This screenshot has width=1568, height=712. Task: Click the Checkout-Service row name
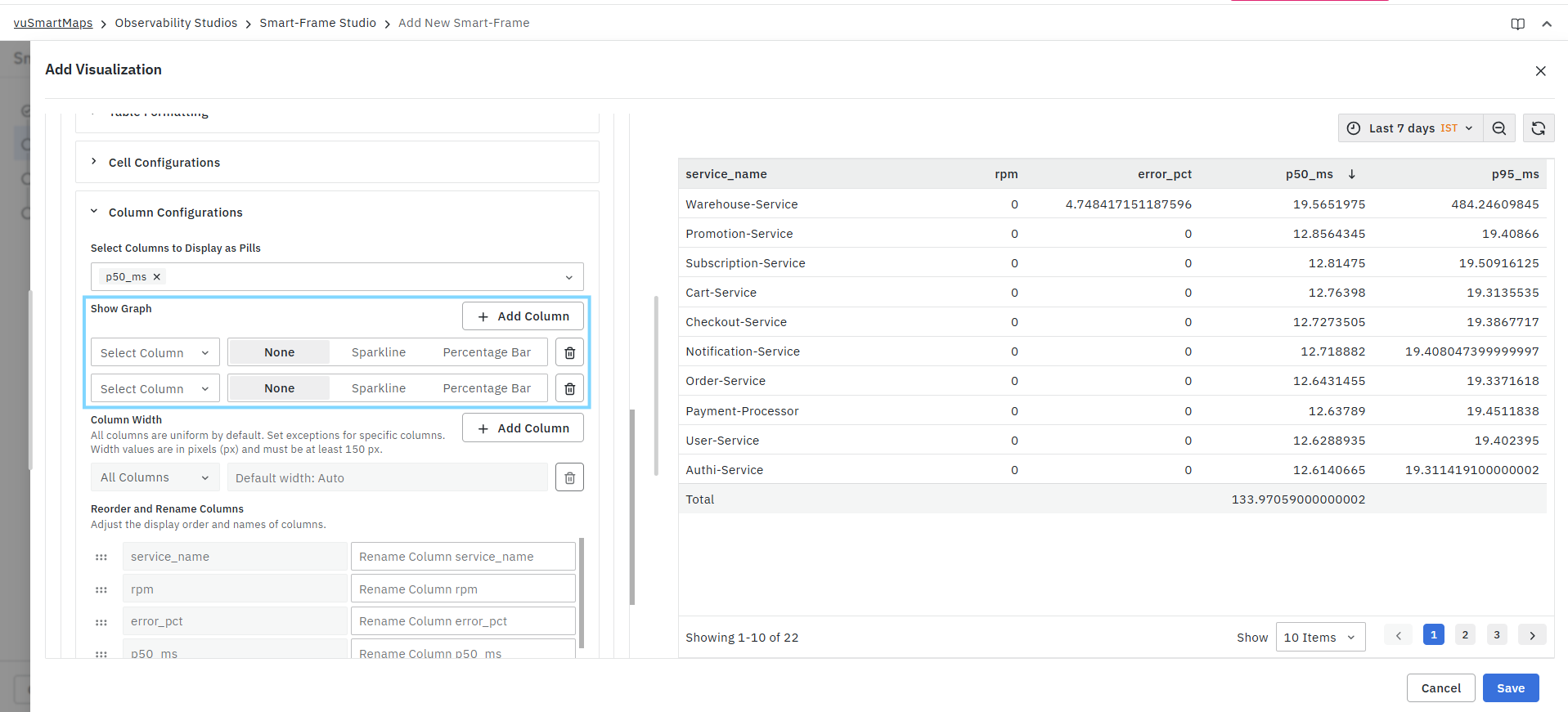pos(736,322)
